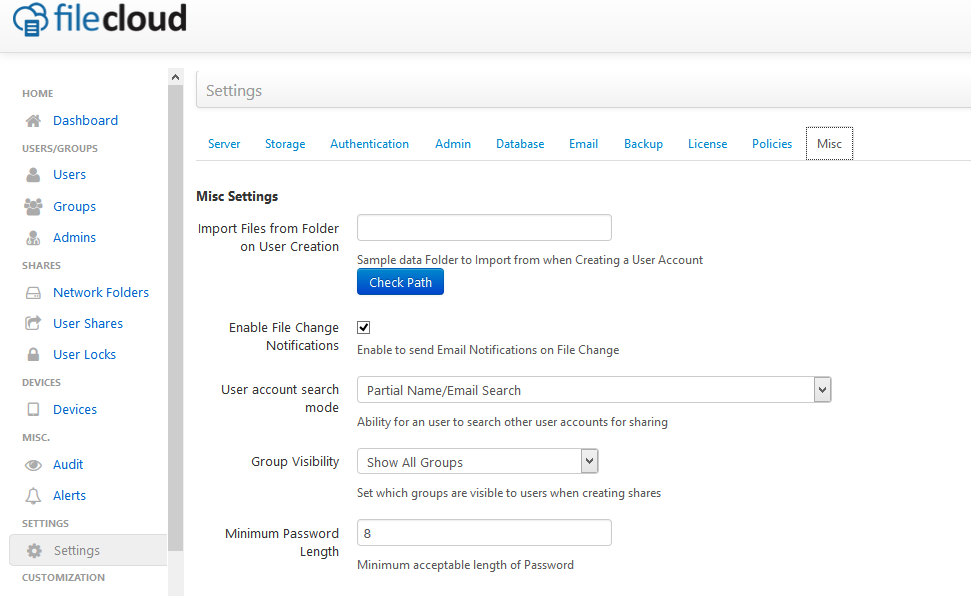
Task: Click the Users person icon
Action: pyautogui.click(x=33, y=175)
